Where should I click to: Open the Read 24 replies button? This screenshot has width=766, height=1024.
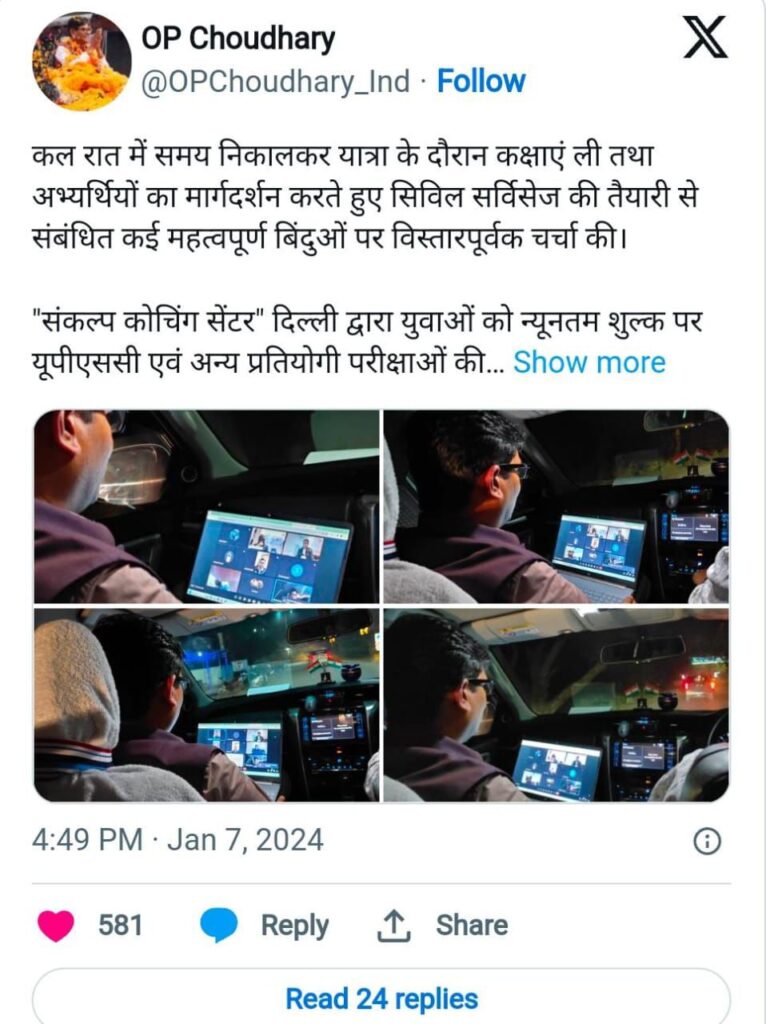tap(381, 997)
